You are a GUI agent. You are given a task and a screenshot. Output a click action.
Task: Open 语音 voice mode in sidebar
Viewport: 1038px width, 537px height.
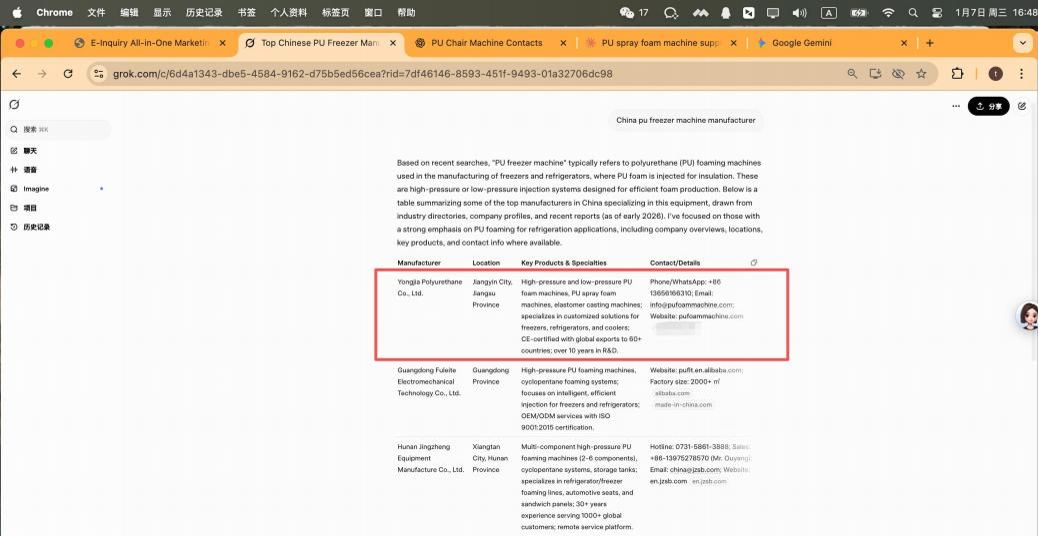[29, 170]
